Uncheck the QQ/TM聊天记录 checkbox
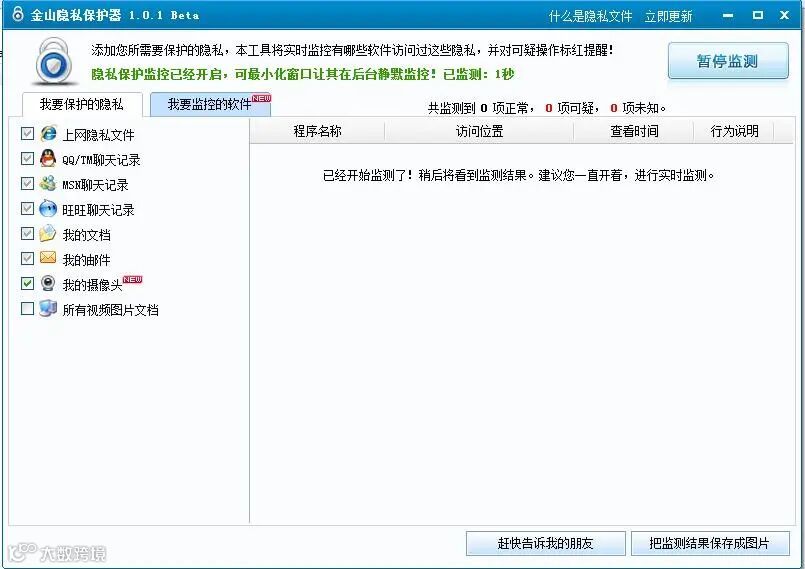This screenshot has height=569, width=805. 27,159
